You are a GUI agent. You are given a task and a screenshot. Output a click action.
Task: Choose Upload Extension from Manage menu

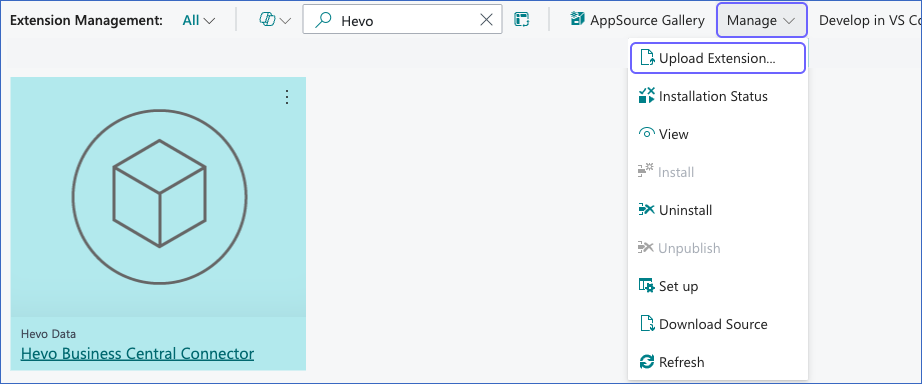(x=717, y=58)
